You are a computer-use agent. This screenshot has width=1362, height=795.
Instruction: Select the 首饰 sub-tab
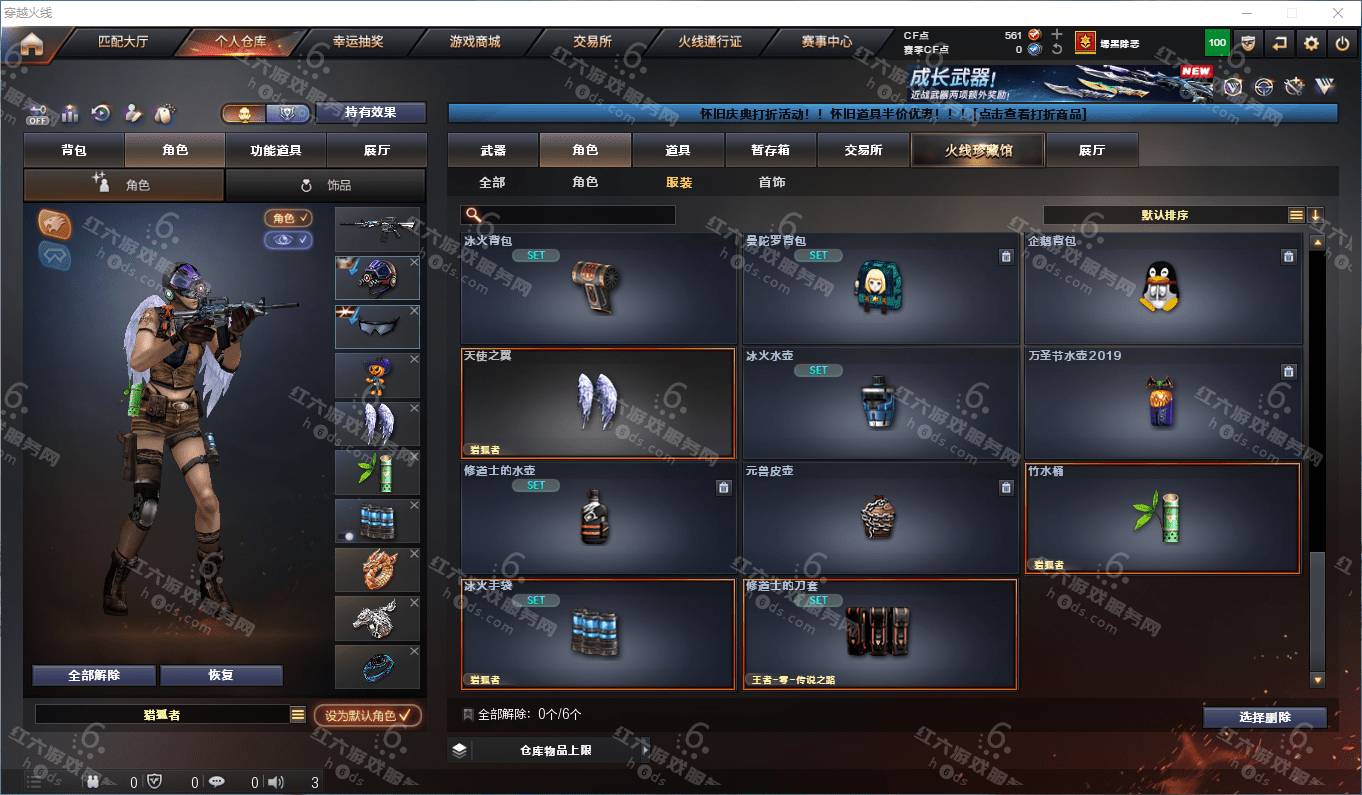tap(771, 182)
